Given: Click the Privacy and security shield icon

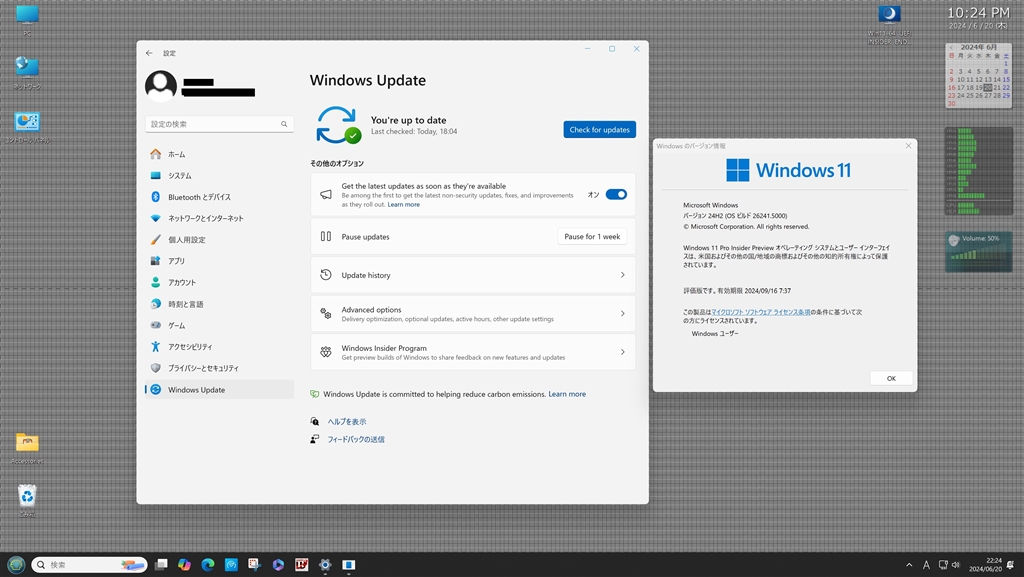Looking at the screenshot, I should (155, 368).
